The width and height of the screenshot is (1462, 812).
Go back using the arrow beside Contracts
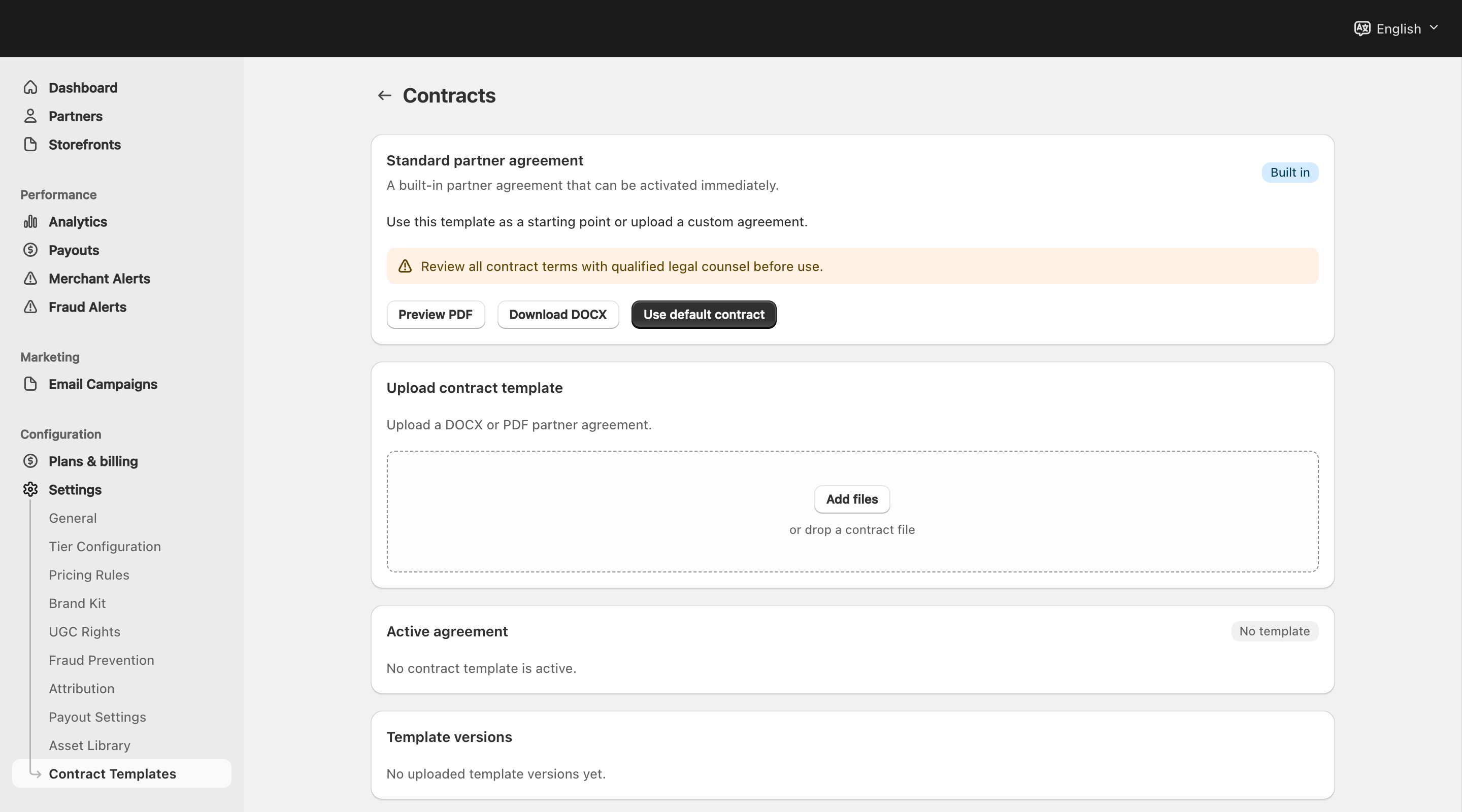(385, 95)
